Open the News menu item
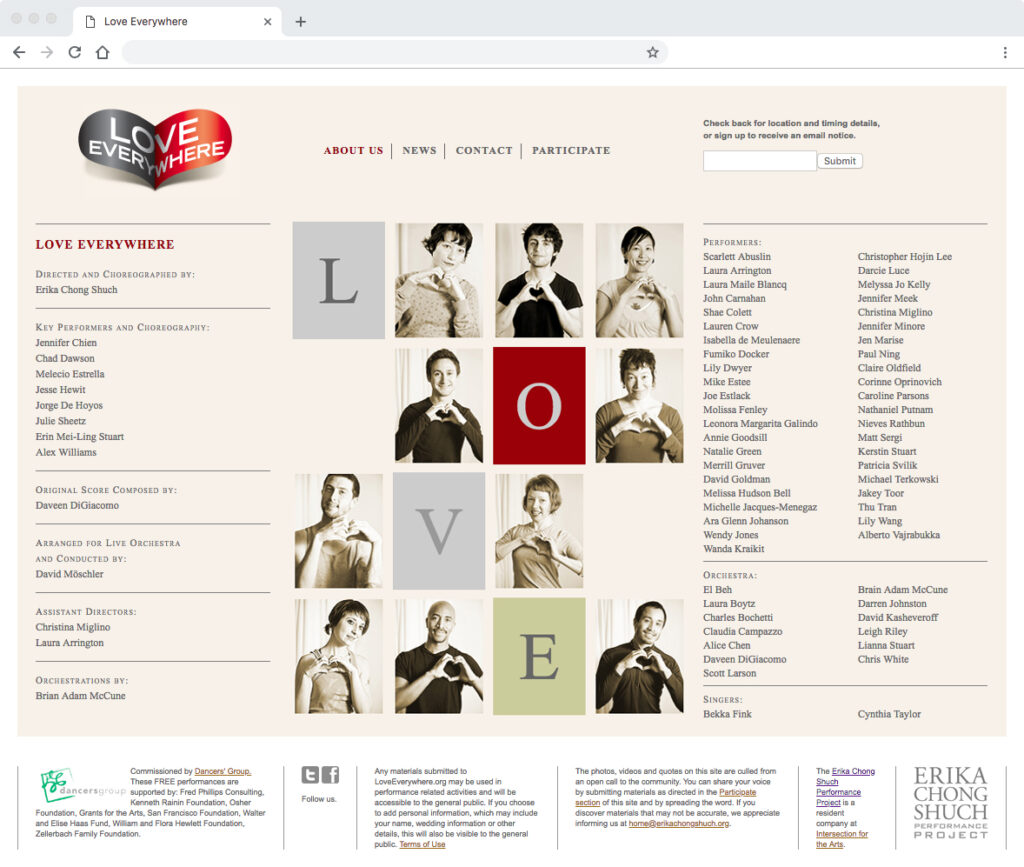The image size is (1024, 867). [419, 151]
